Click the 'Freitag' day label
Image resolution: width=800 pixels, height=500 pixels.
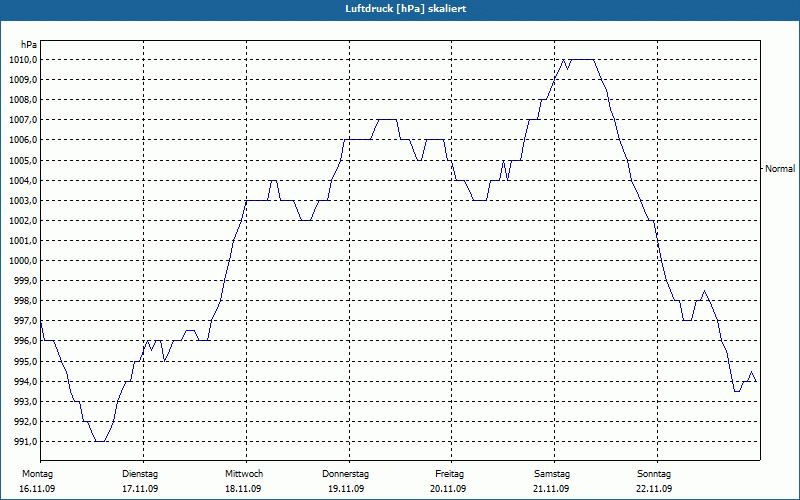[x=449, y=474]
